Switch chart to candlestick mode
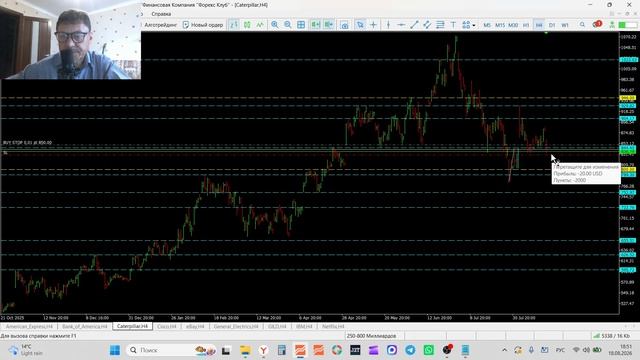640x360 pixels. (247, 25)
